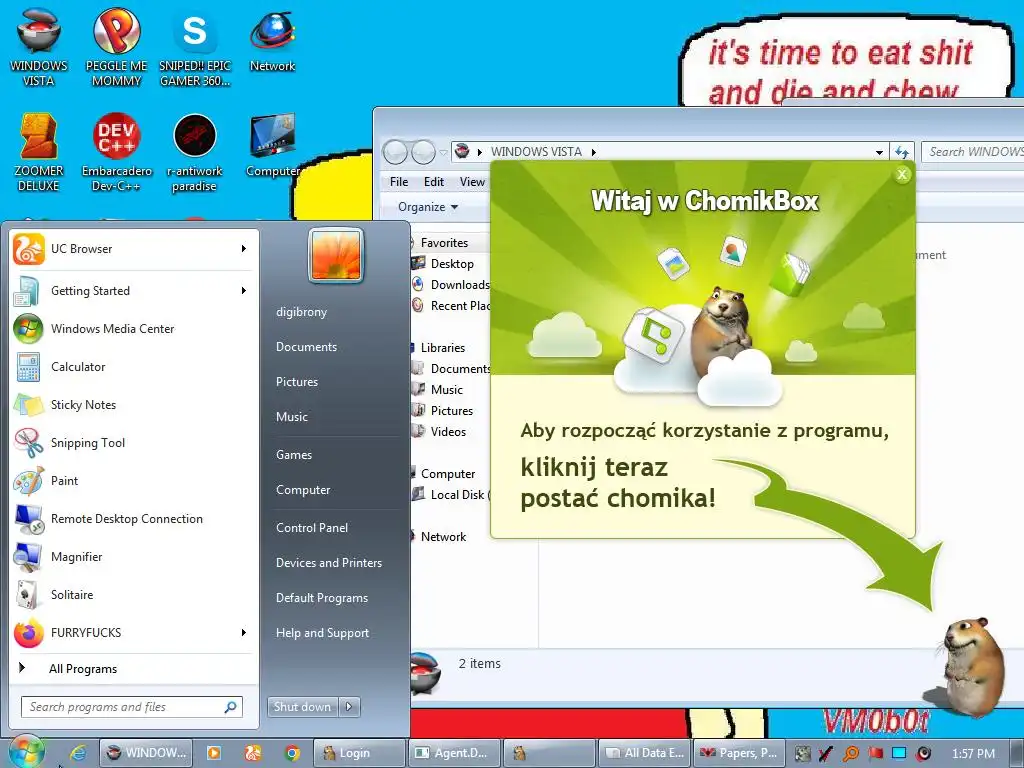
Task: Click the Firefox icon entry in Start menu
Action: [x=133, y=632]
